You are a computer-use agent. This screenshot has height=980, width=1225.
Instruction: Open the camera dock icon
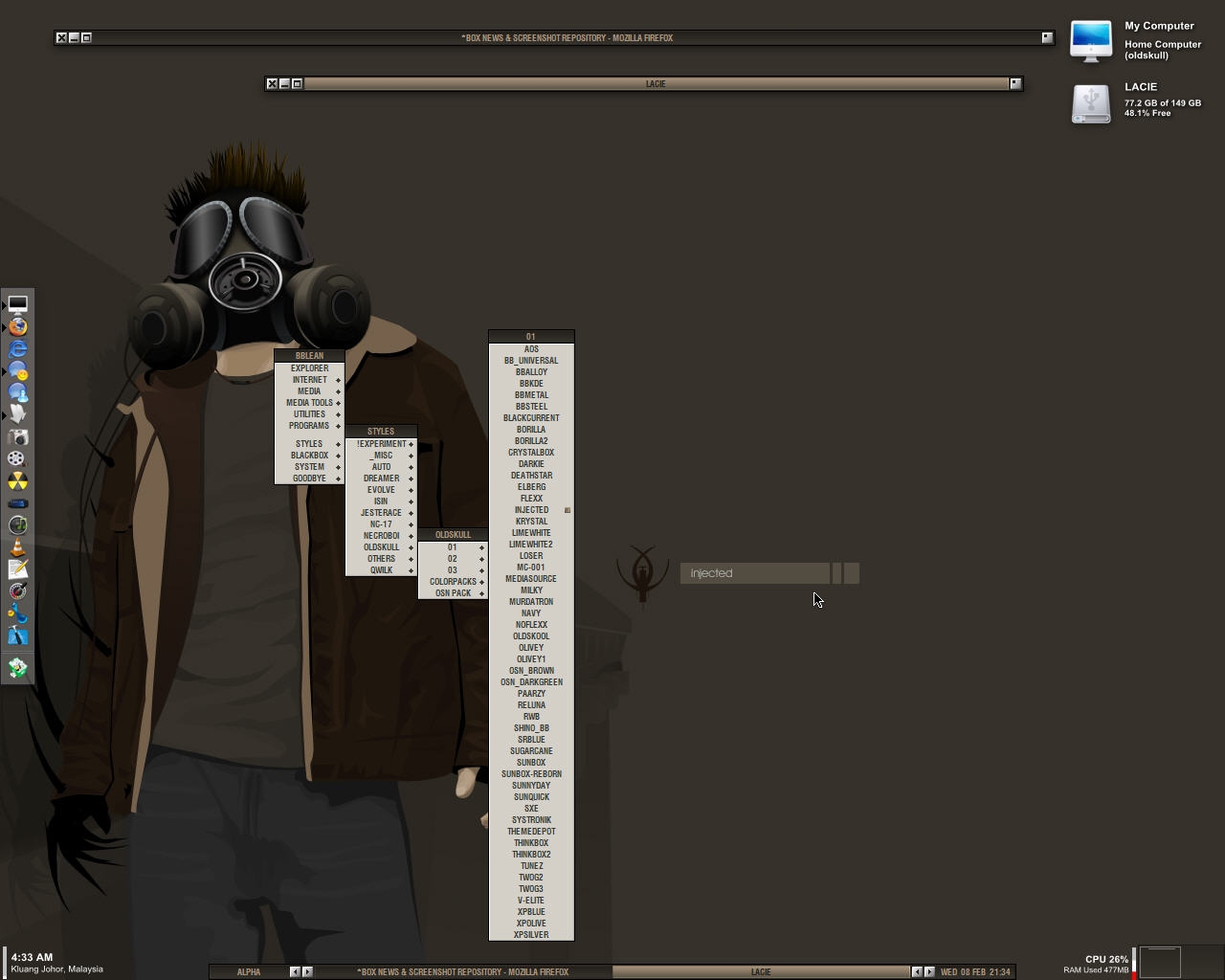pos(17,436)
